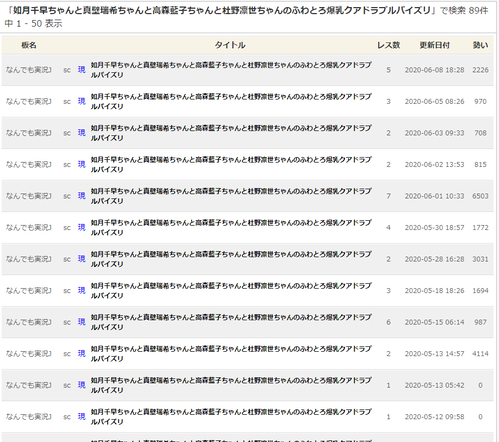Click the sc link in the 2020-05-28 16:28 row
499x442 pixels.
(67, 259)
